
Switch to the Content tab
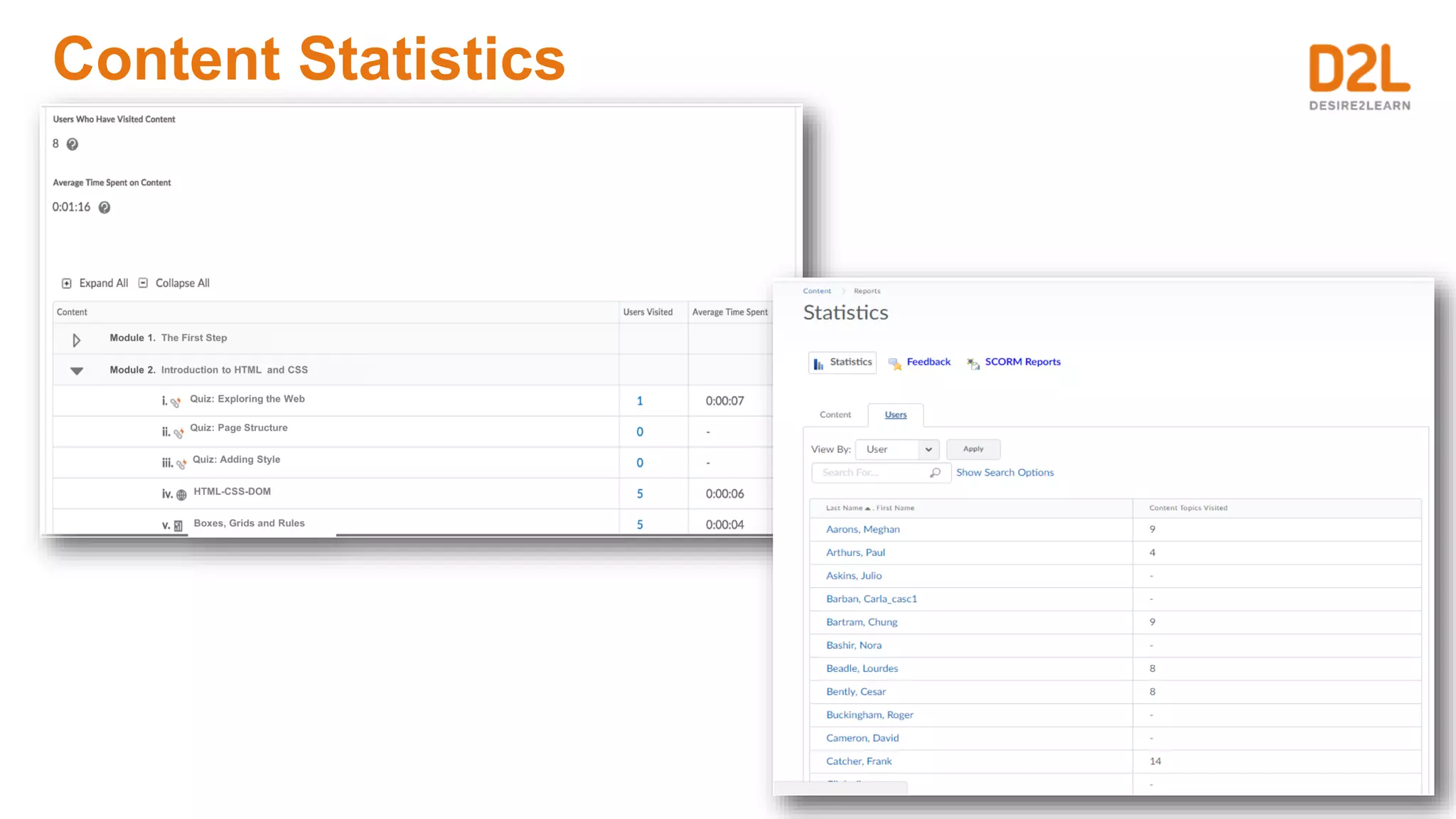click(835, 414)
